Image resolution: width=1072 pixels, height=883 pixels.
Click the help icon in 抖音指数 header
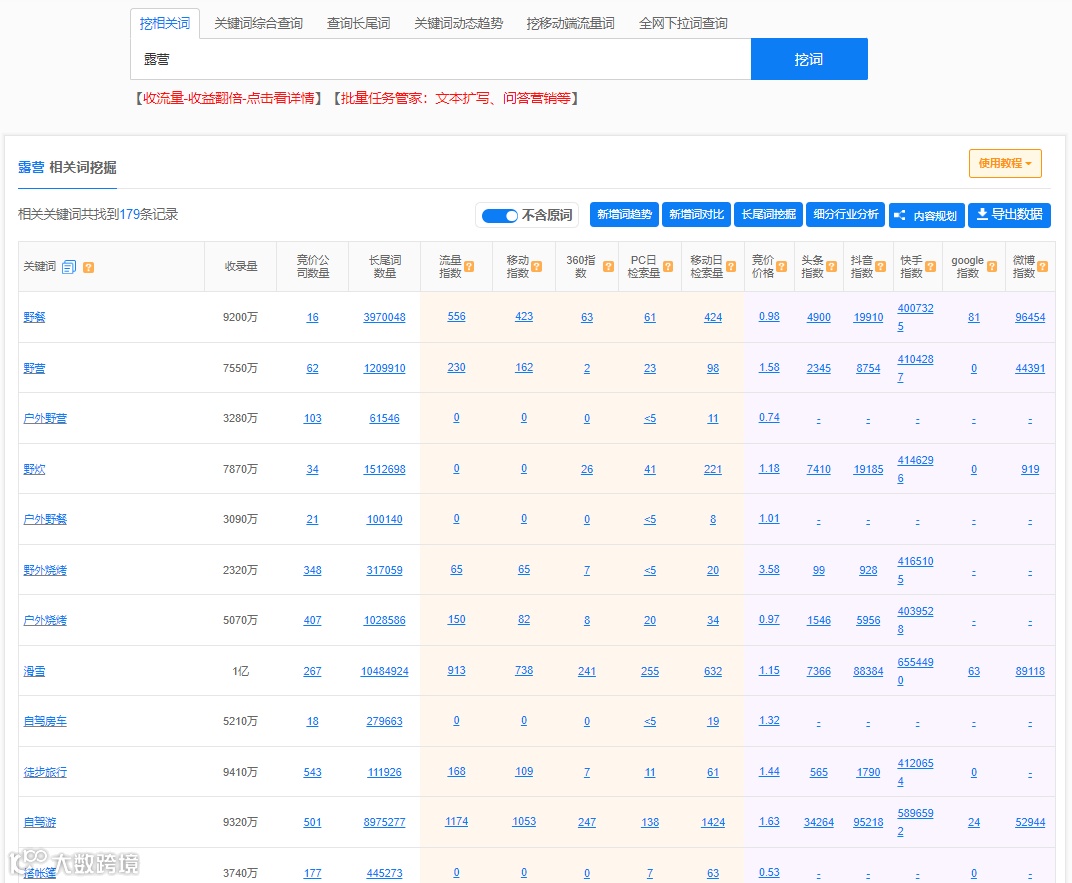tap(881, 267)
